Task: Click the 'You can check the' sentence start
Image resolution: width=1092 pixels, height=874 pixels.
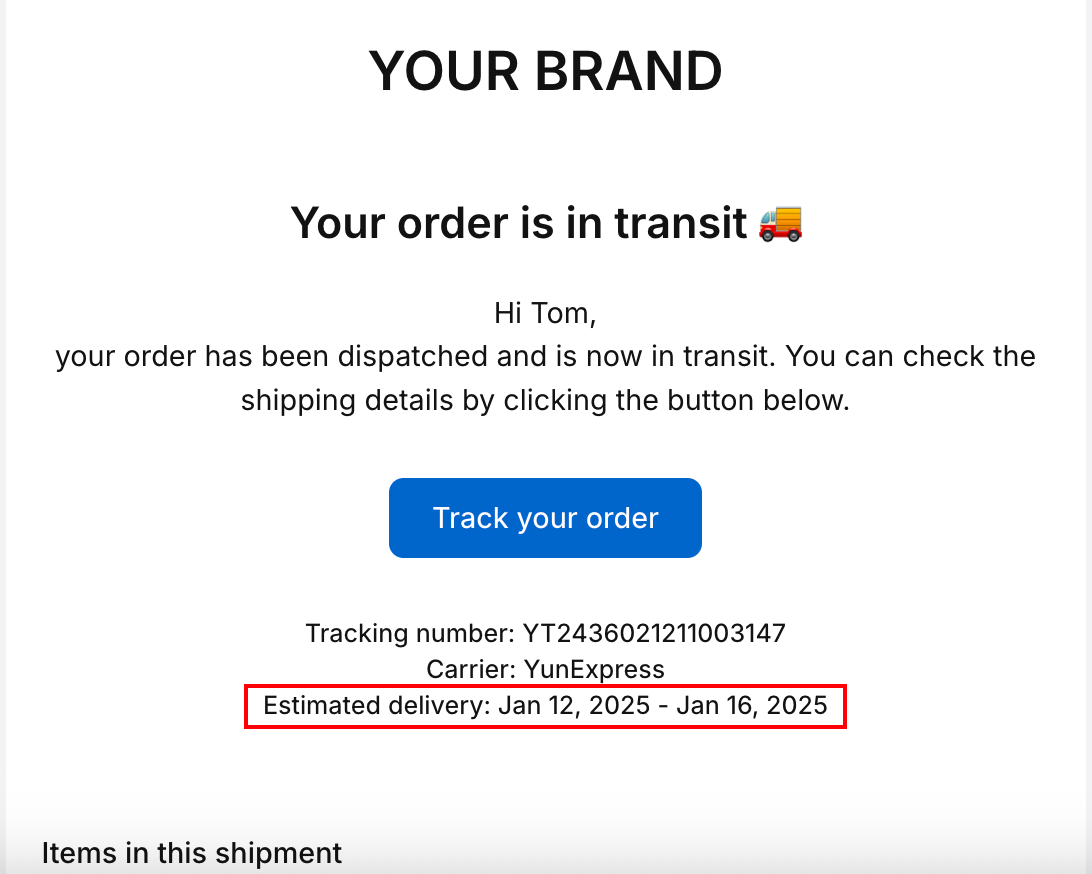Action: 911,357
